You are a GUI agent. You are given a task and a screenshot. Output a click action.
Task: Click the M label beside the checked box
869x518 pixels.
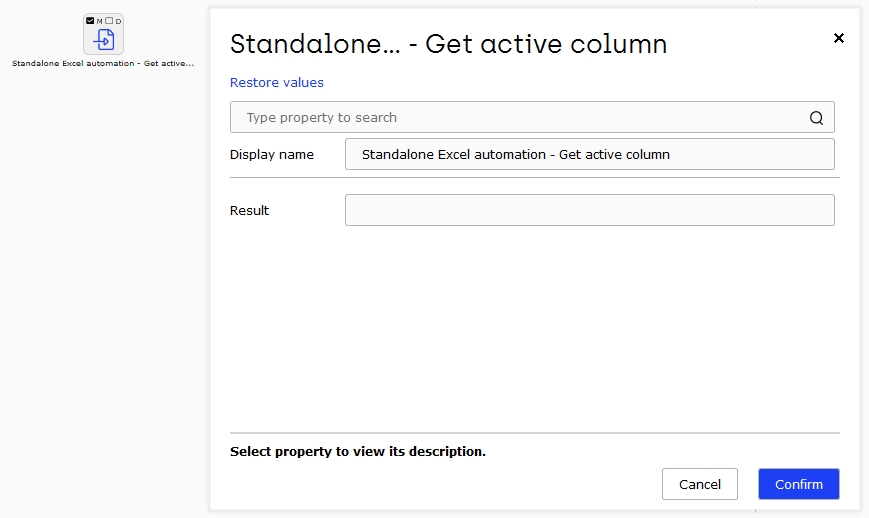tap(99, 21)
